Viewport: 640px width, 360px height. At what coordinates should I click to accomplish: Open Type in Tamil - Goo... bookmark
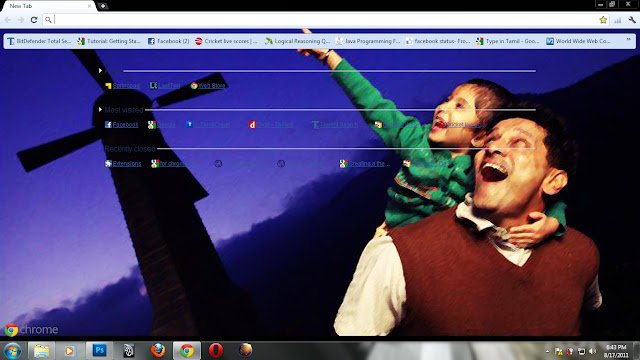coord(507,41)
